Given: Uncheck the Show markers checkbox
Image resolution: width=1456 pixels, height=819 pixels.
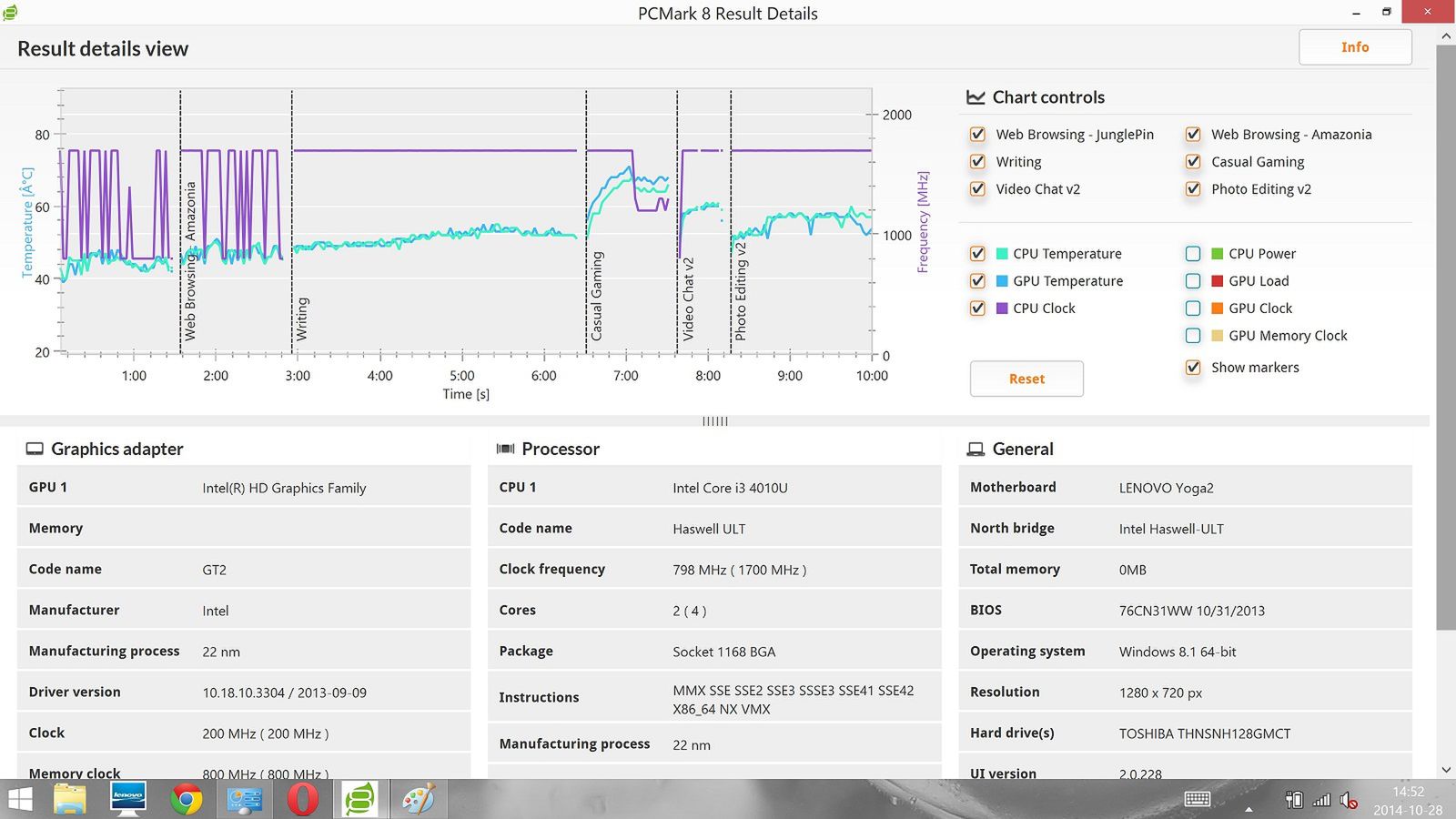Looking at the screenshot, I should coord(1193,368).
